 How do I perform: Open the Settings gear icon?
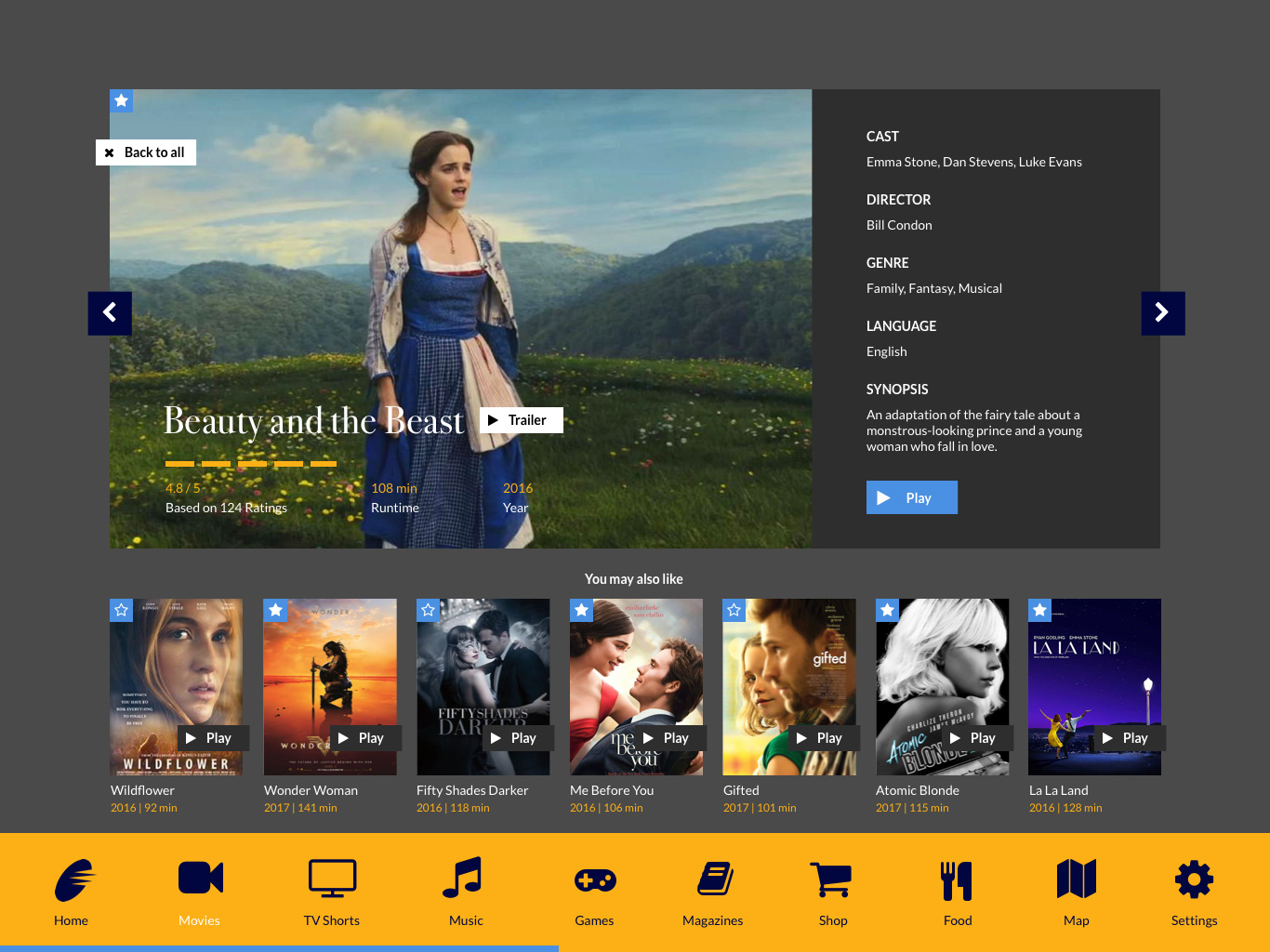(1194, 879)
